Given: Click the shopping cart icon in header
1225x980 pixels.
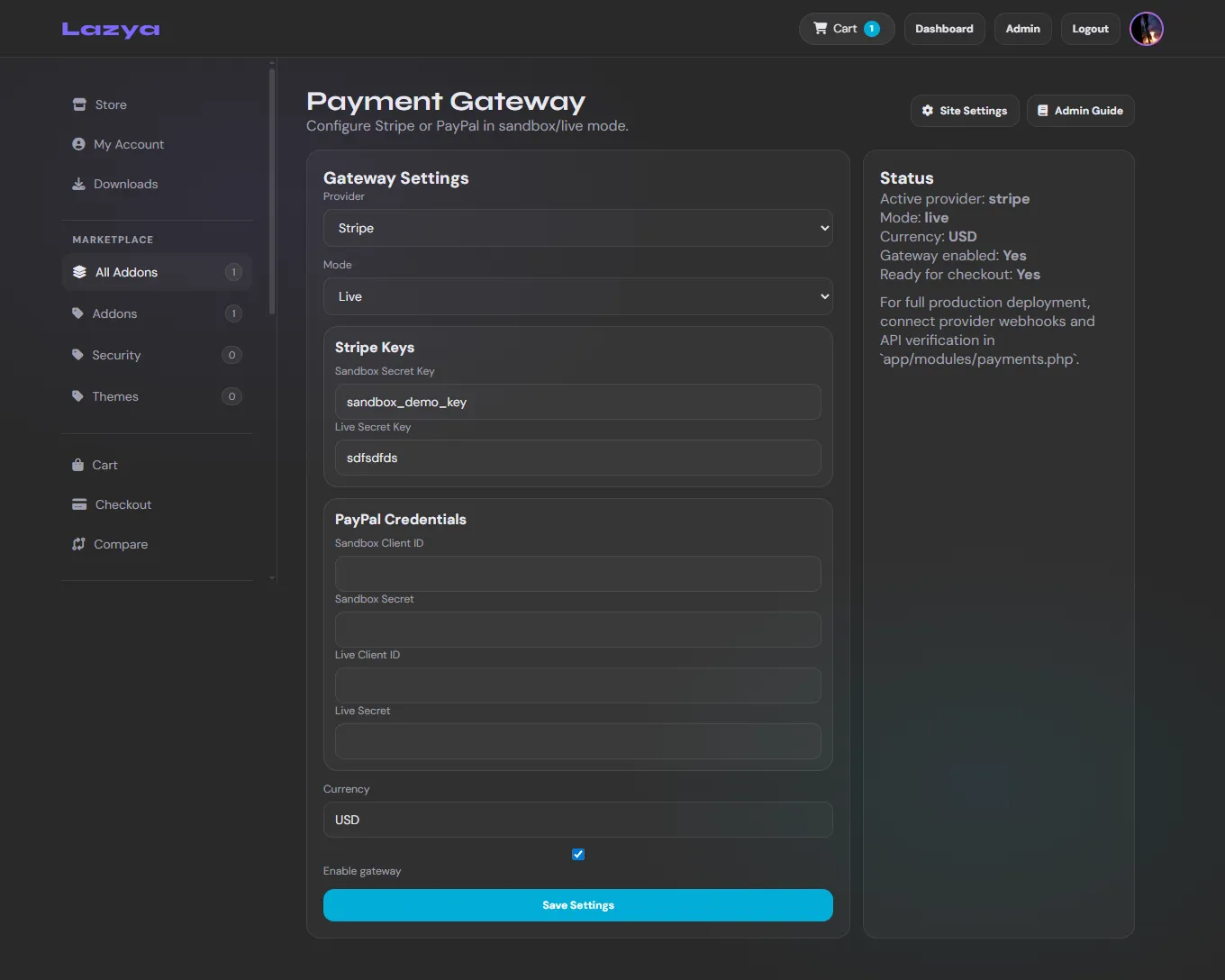Looking at the screenshot, I should (820, 28).
